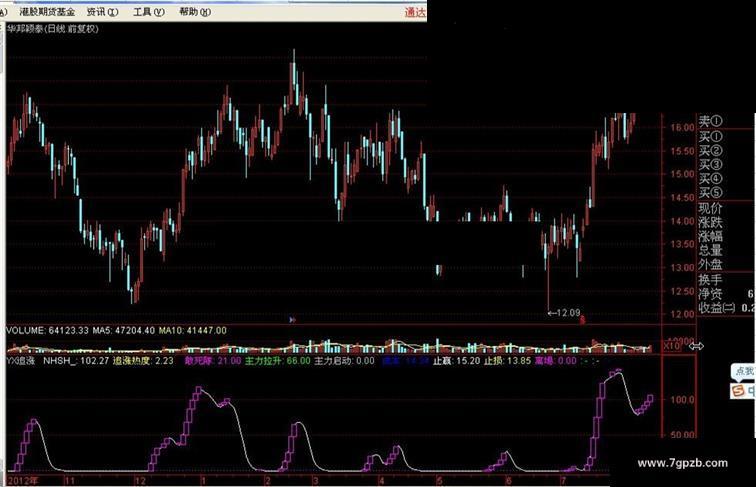The width and height of the screenshot is (756, 487).
Task: Click the MA10: 41447.00 volume readout
Action: (193, 331)
